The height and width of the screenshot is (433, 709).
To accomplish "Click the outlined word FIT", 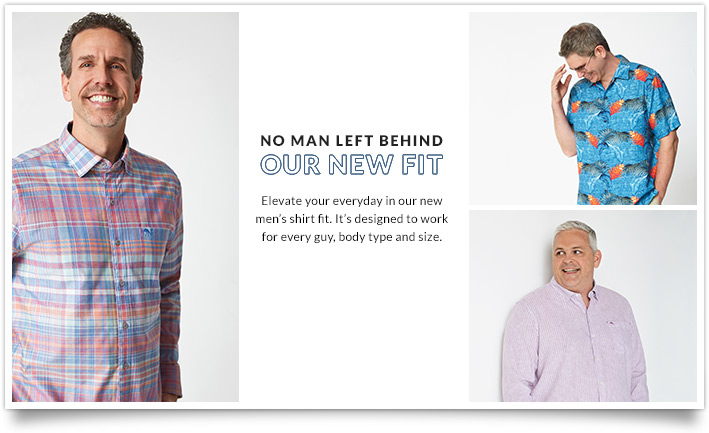I will coord(422,165).
